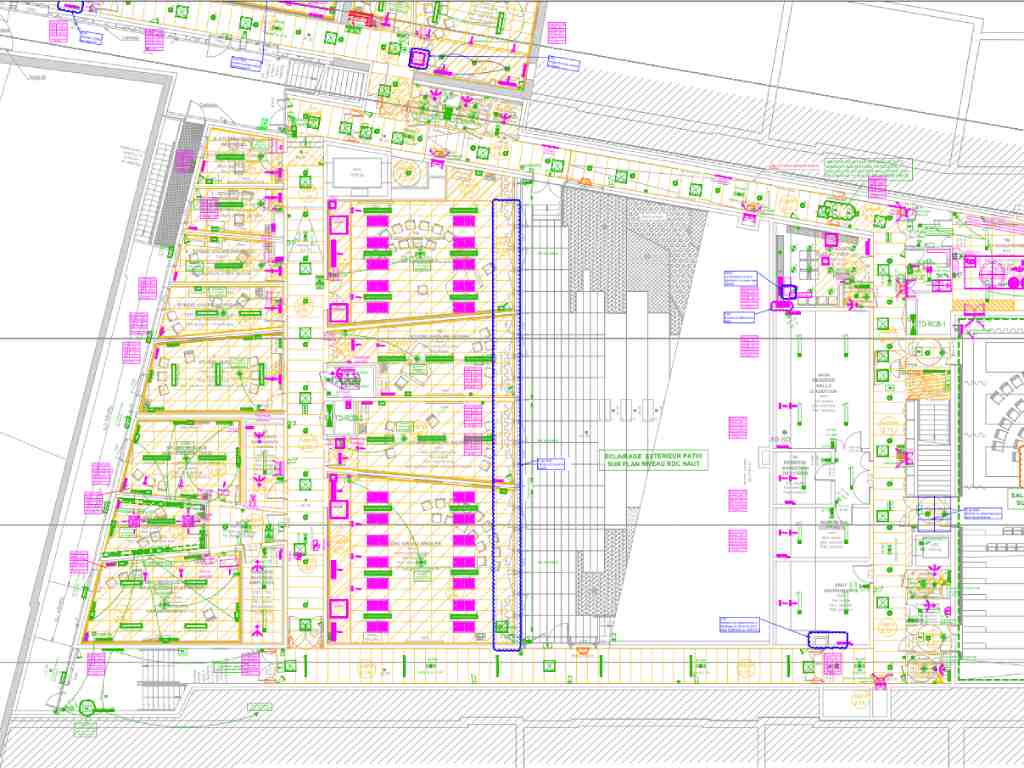
Task: Select the blue crossed square near right staircase
Action: pos(934,512)
